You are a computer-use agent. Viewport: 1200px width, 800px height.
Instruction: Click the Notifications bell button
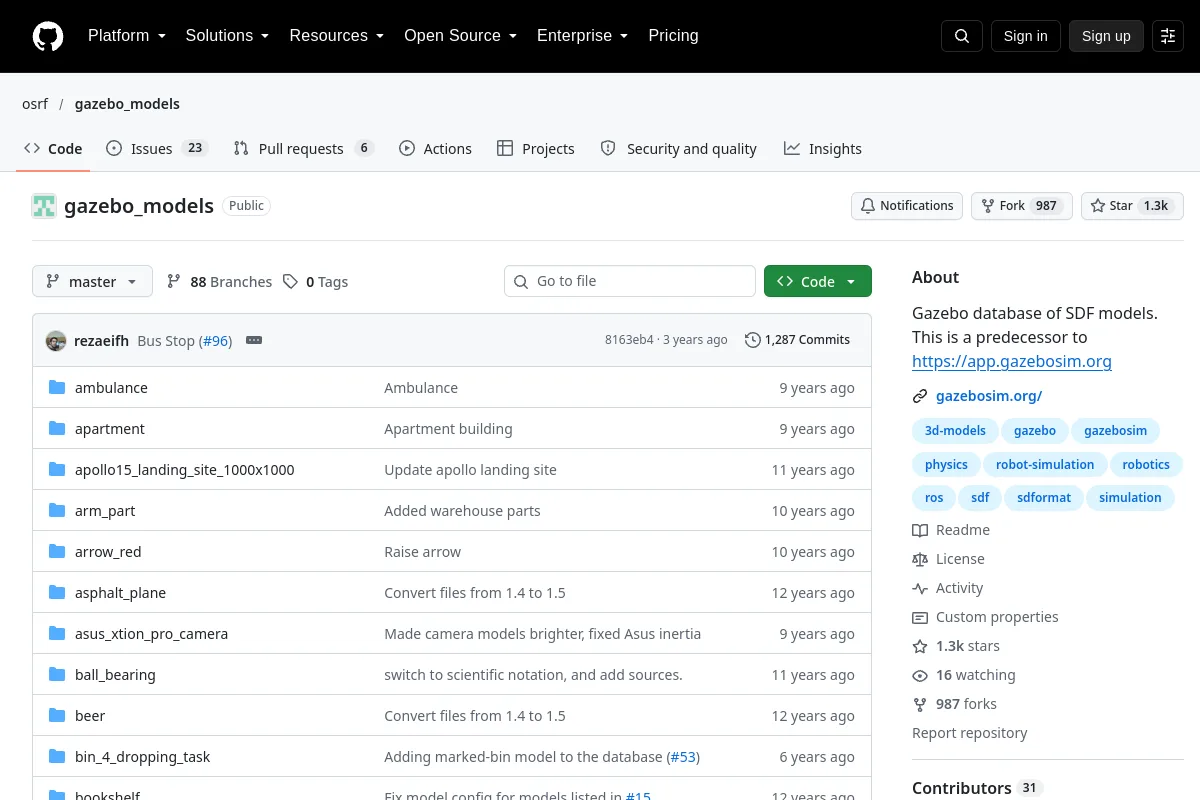point(907,206)
